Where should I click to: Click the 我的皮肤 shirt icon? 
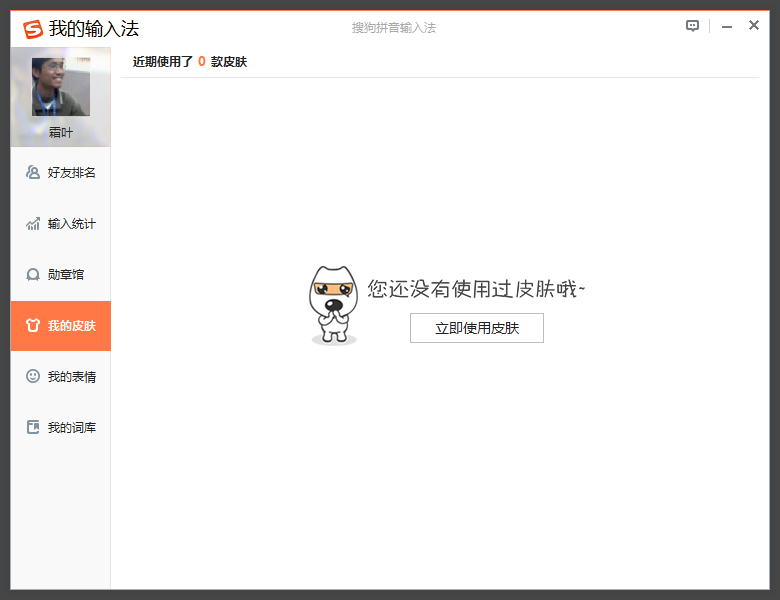[x=33, y=325]
